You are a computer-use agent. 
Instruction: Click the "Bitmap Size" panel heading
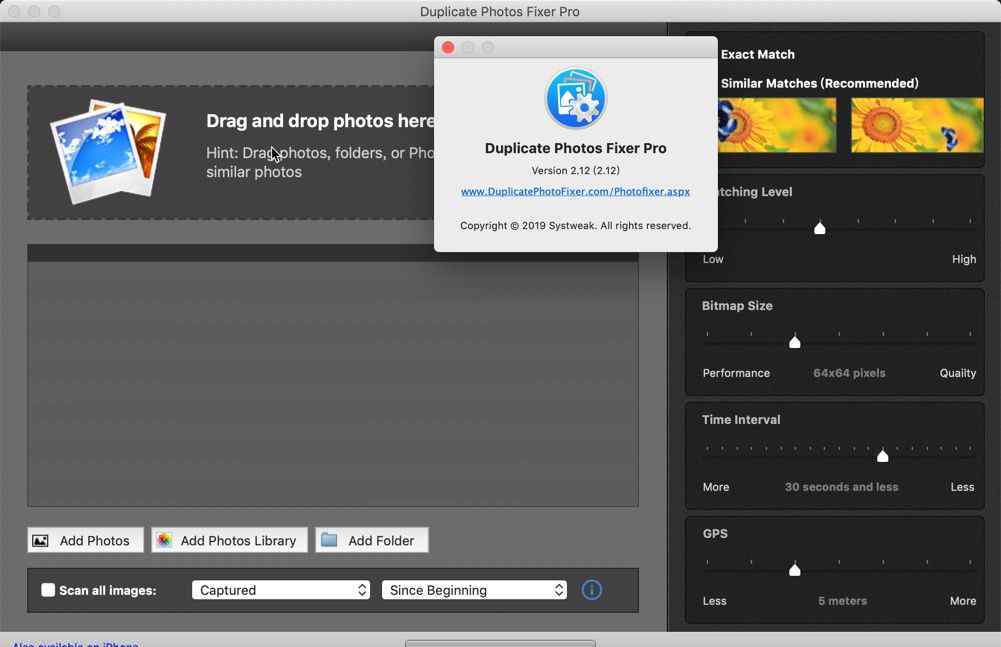737,306
